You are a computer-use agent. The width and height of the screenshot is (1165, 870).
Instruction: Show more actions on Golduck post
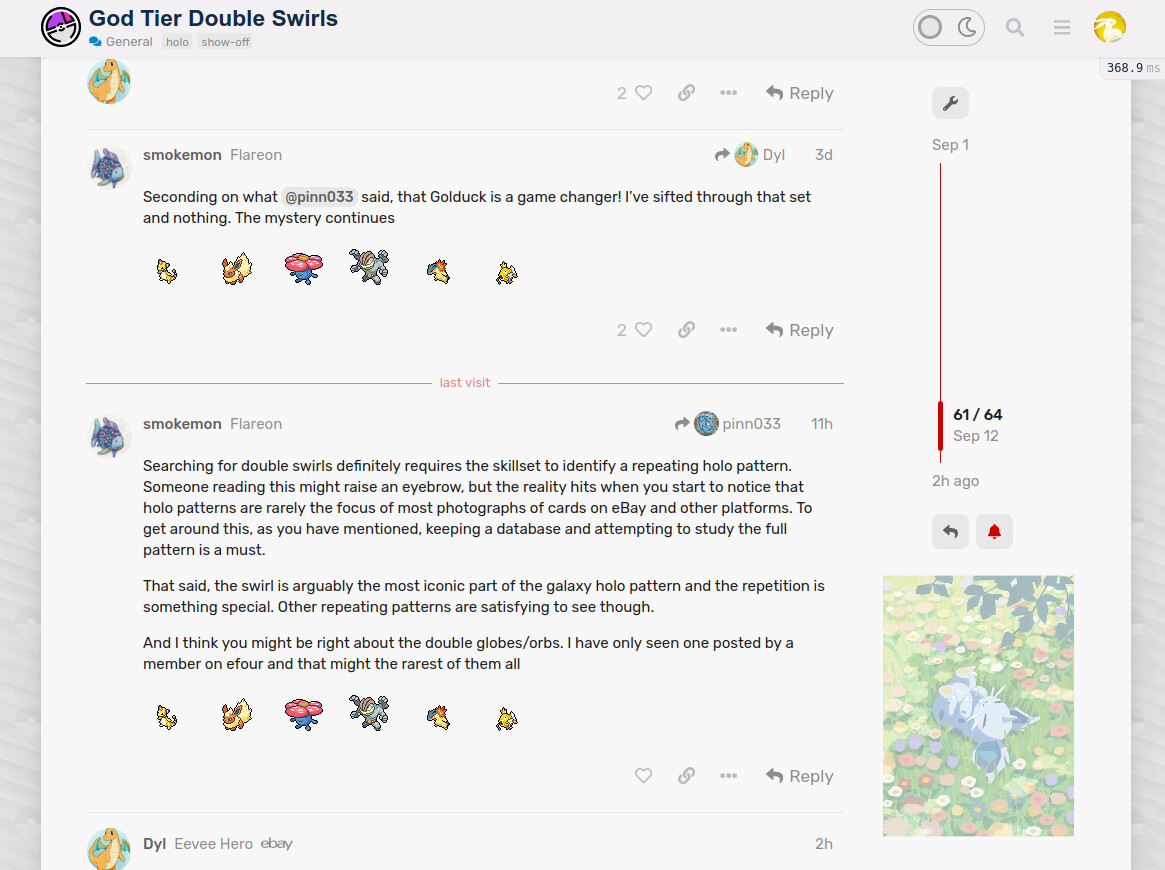728,330
